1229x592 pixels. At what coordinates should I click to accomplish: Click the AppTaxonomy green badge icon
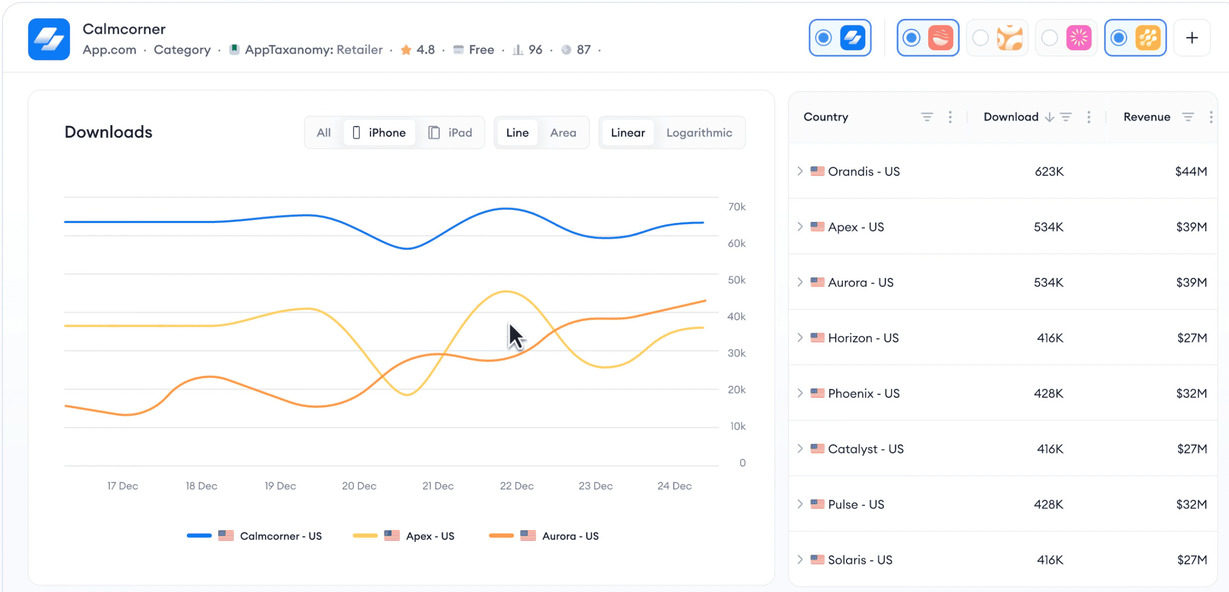point(234,50)
